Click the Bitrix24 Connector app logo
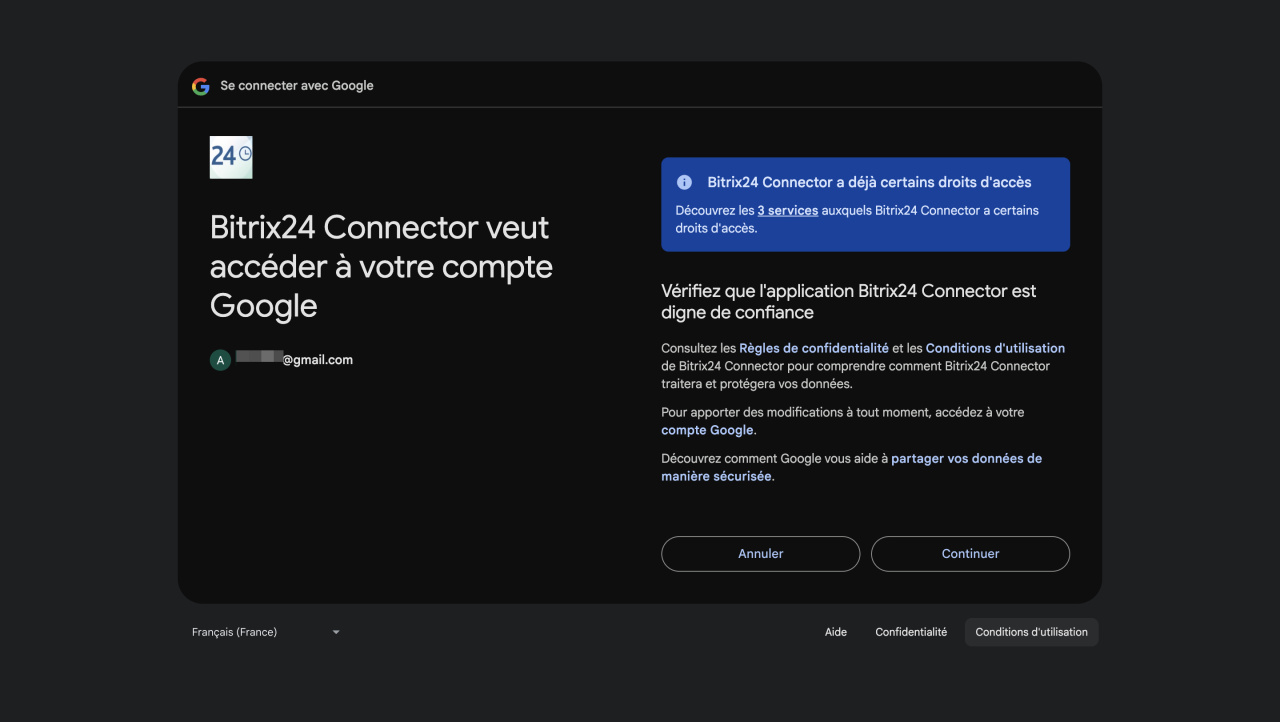This screenshot has height=722, width=1280. click(x=231, y=157)
